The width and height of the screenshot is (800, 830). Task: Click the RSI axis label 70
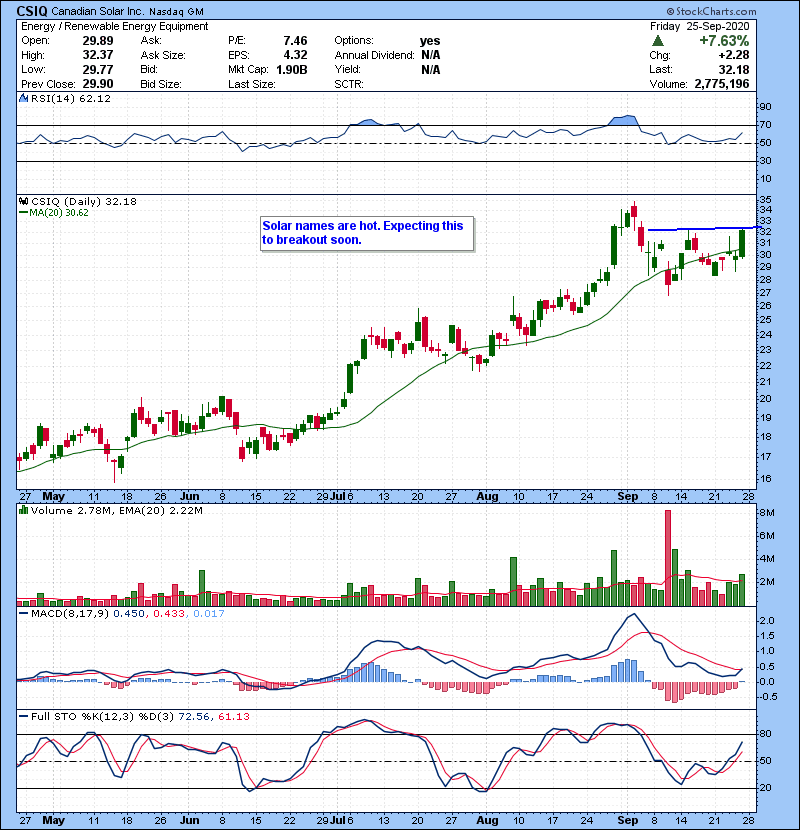(766, 125)
